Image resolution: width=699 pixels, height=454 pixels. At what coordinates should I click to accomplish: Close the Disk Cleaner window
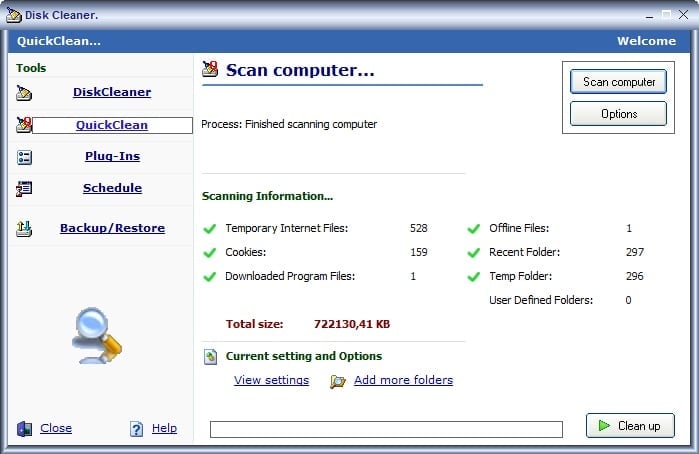coord(683,15)
